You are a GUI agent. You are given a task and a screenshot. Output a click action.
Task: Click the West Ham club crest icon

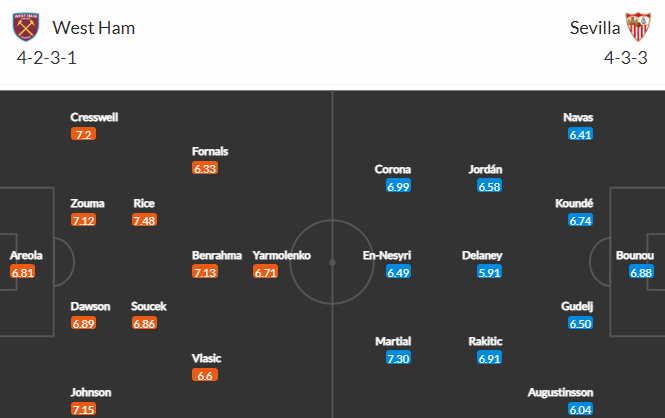(26, 27)
